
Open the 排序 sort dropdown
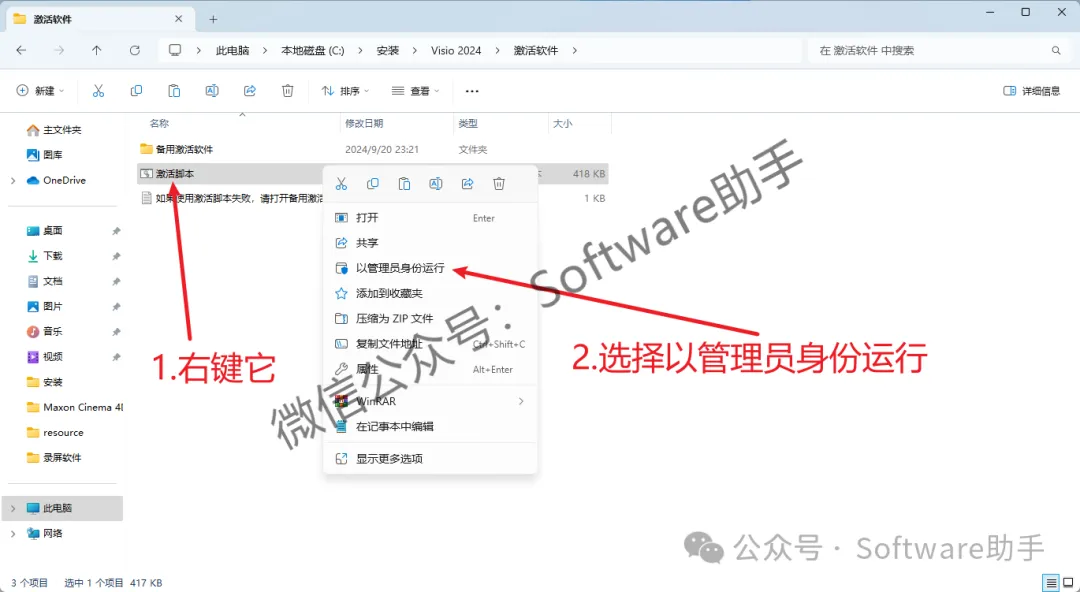[346, 91]
